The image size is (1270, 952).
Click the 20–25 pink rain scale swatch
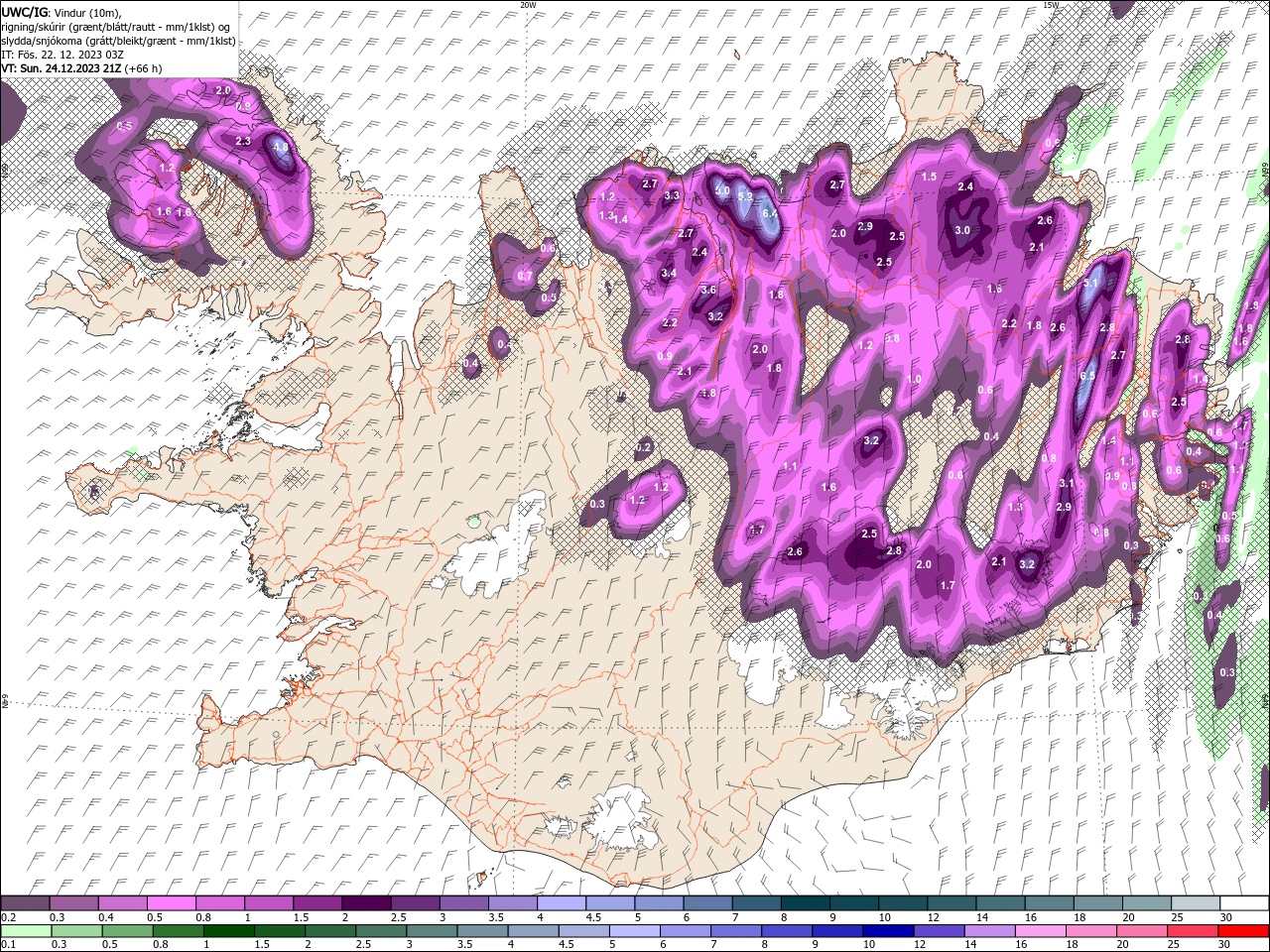(x=1143, y=930)
